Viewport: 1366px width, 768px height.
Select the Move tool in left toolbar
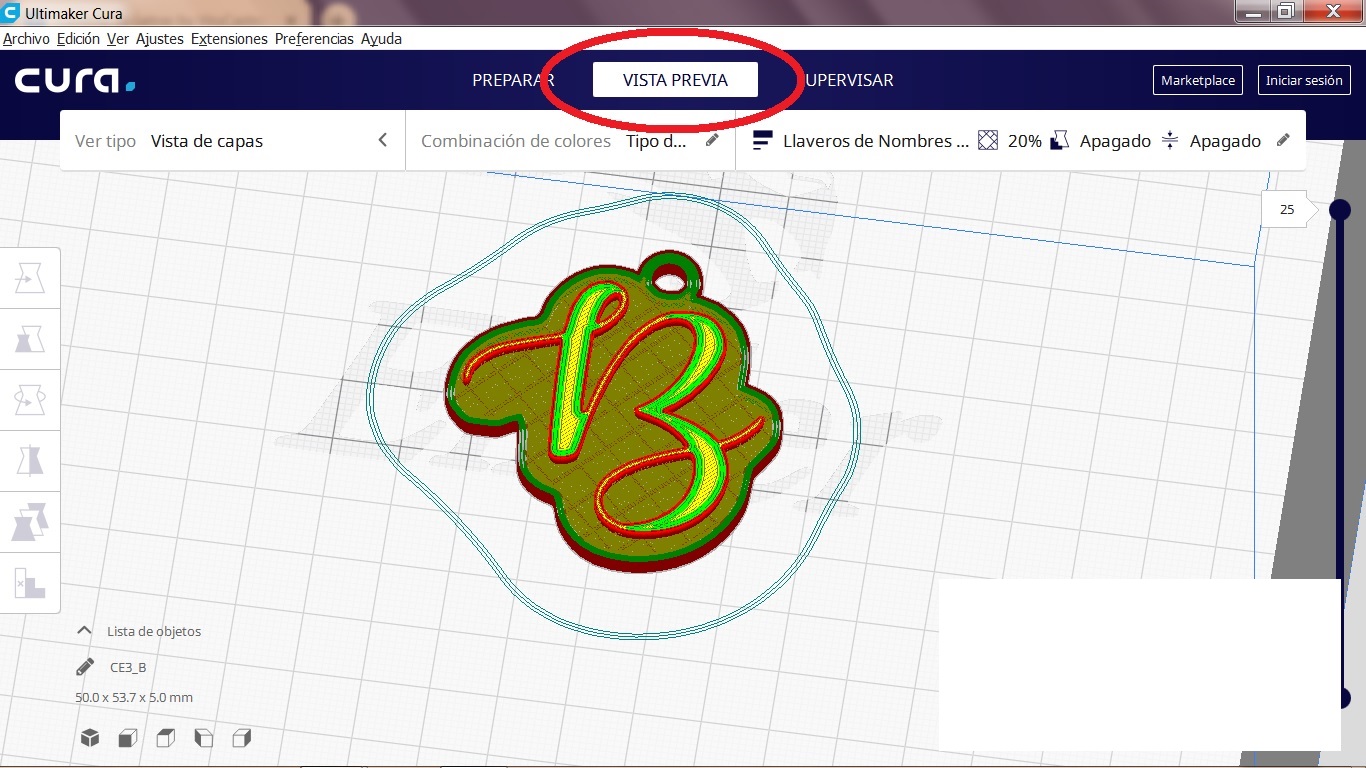[30, 279]
